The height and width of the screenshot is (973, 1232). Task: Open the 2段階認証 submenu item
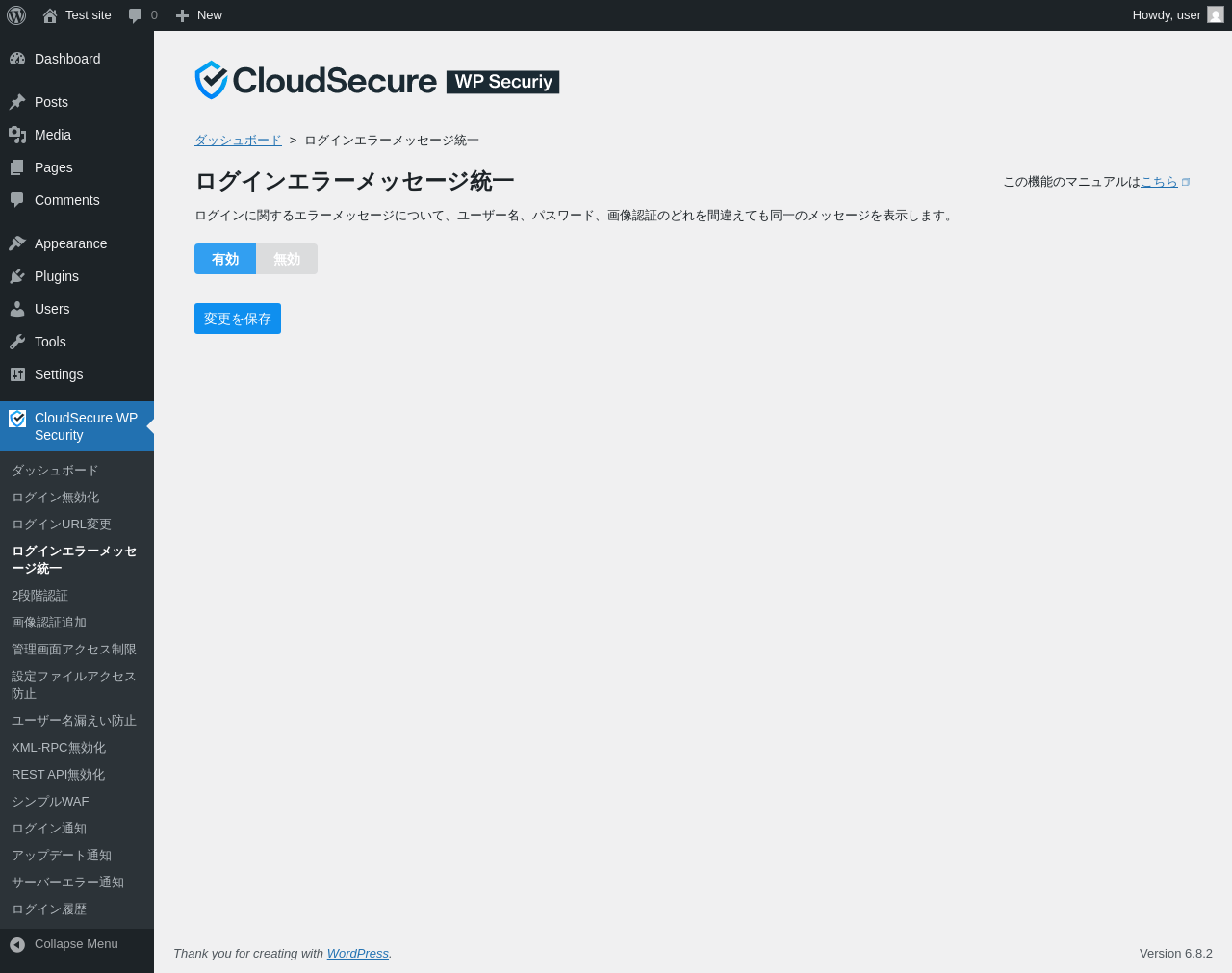39,596
